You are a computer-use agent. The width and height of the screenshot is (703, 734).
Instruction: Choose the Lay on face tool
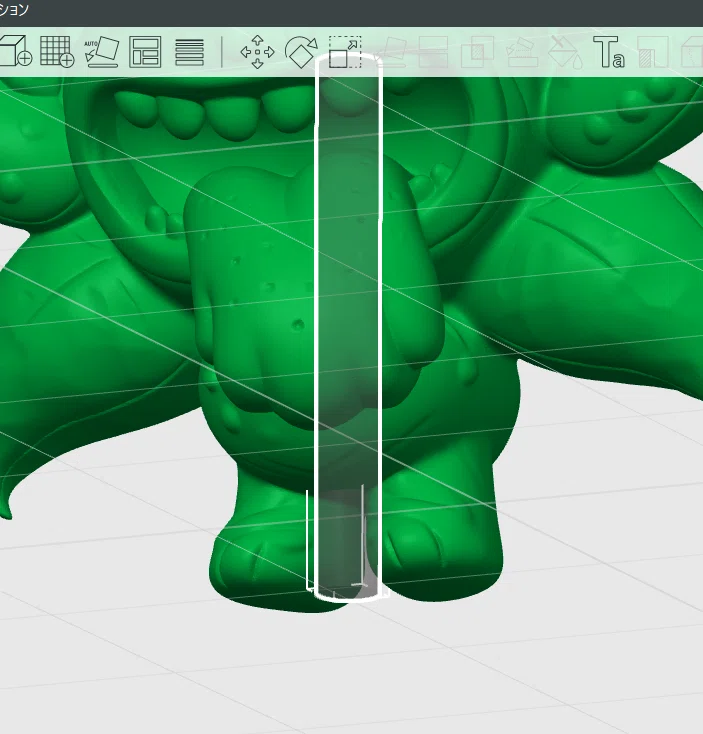[390, 51]
